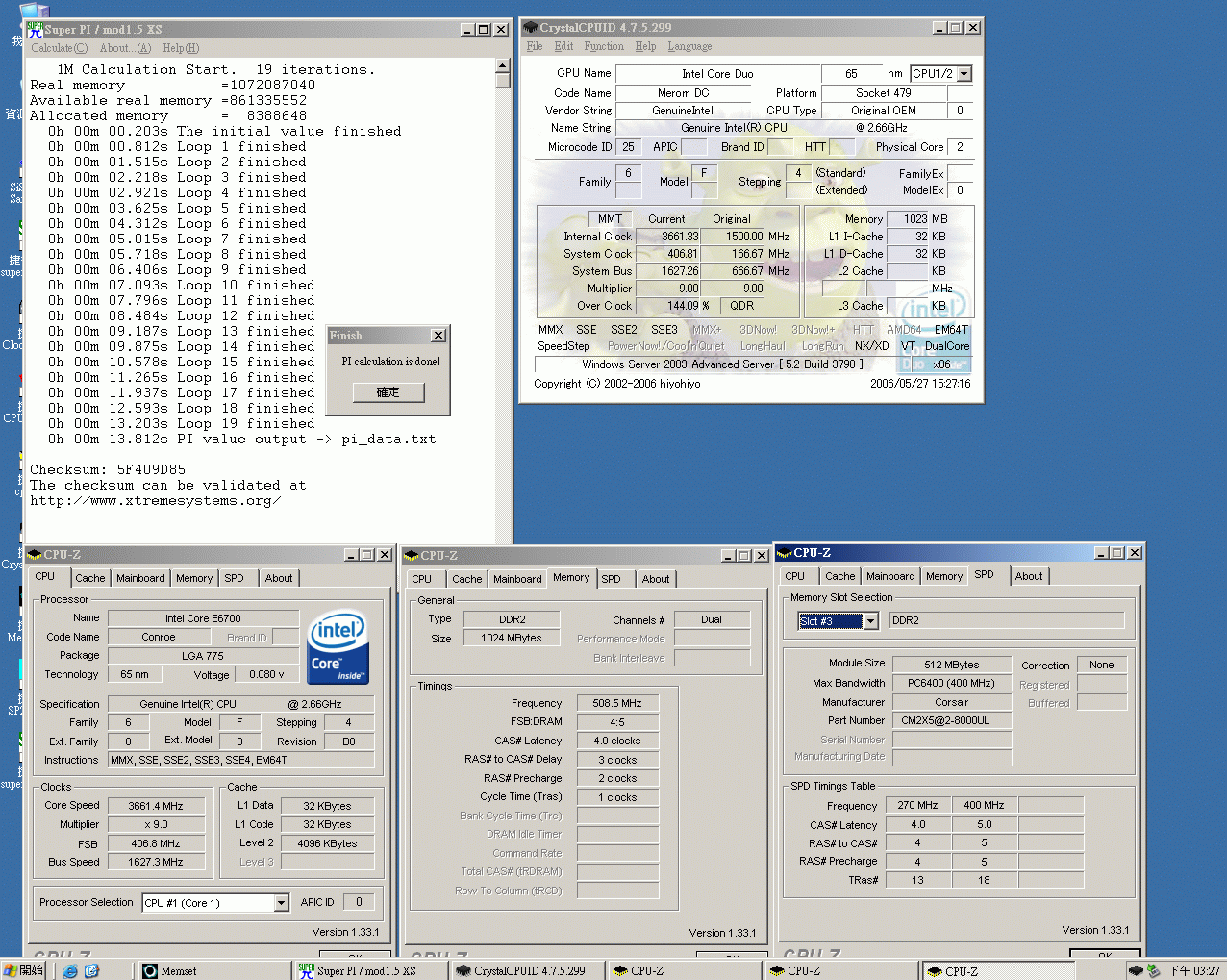Click the scroll up arrow in Super PI output
The height and width of the screenshot is (980, 1227).
pos(502,66)
